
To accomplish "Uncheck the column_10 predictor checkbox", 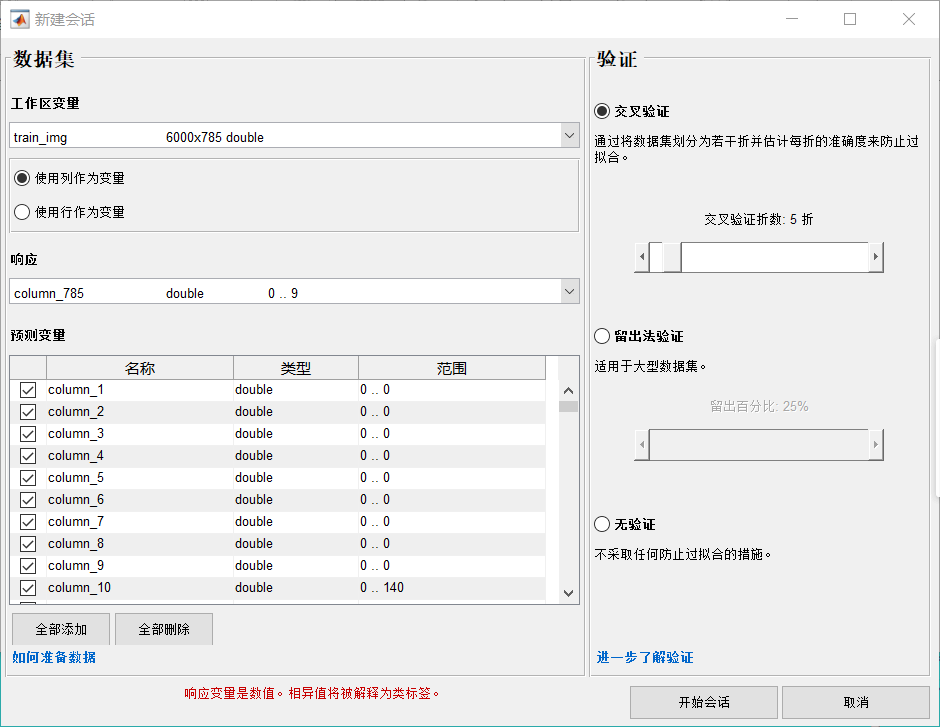I will (28, 588).
